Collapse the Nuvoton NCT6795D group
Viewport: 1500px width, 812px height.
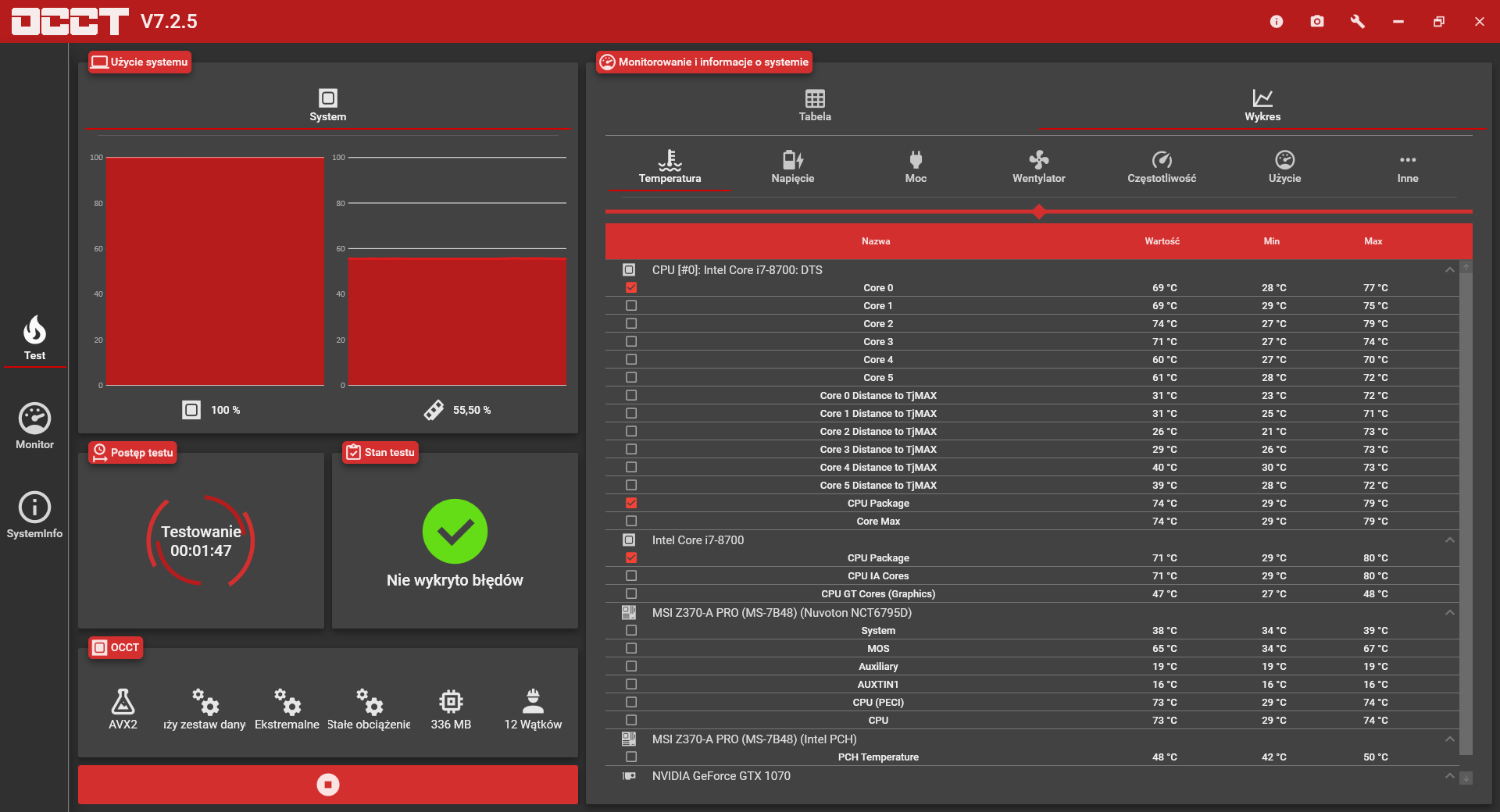click(1450, 613)
